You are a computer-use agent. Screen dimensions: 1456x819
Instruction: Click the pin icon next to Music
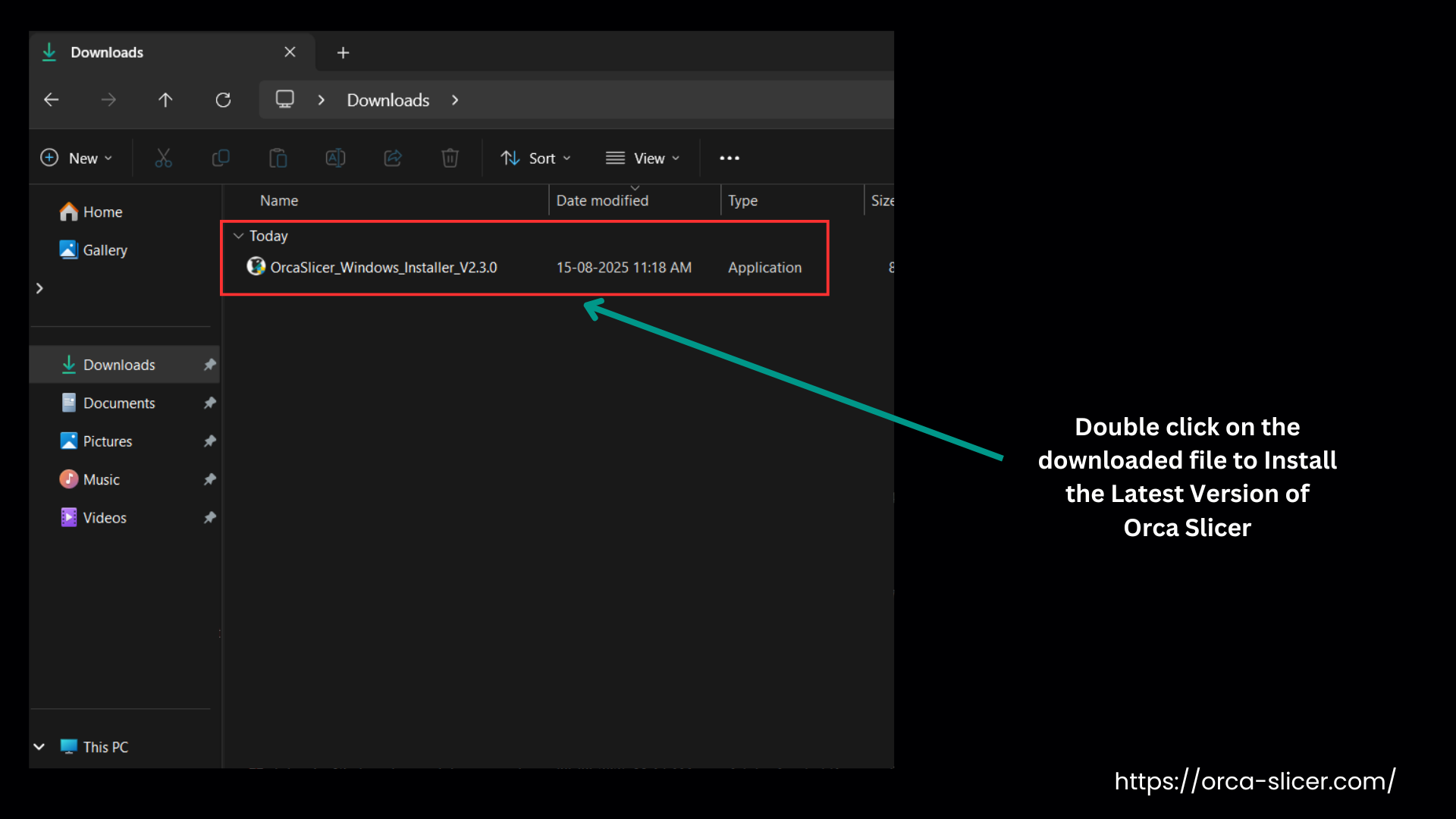pos(210,479)
